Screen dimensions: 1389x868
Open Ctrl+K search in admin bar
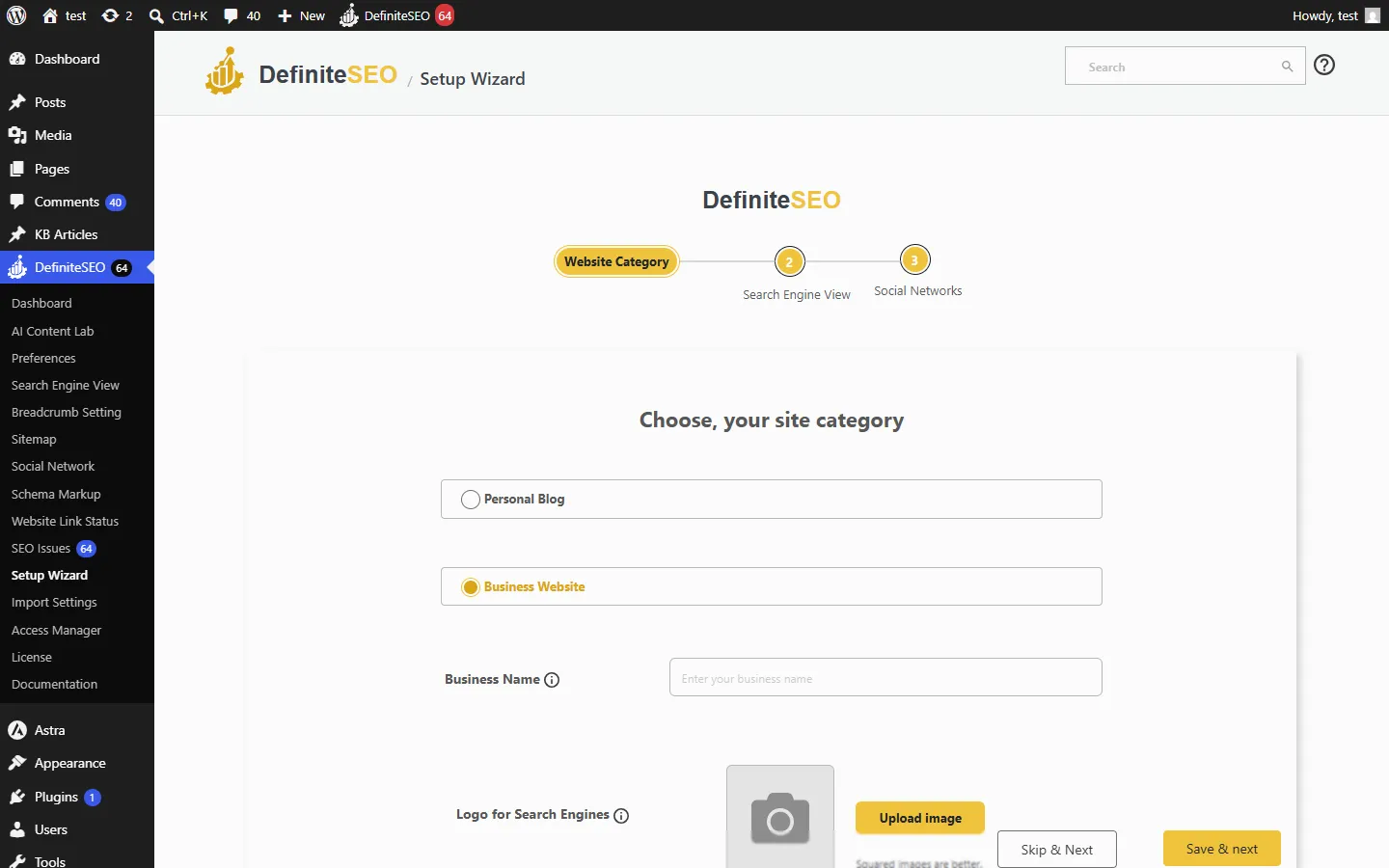[x=178, y=15]
